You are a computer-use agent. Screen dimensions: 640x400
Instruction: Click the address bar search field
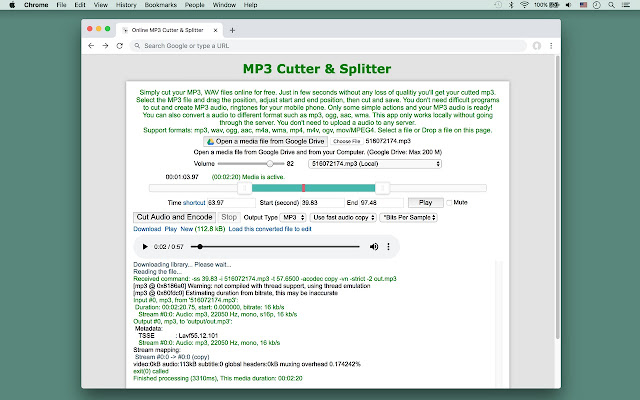pyautogui.click(x=328, y=46)
